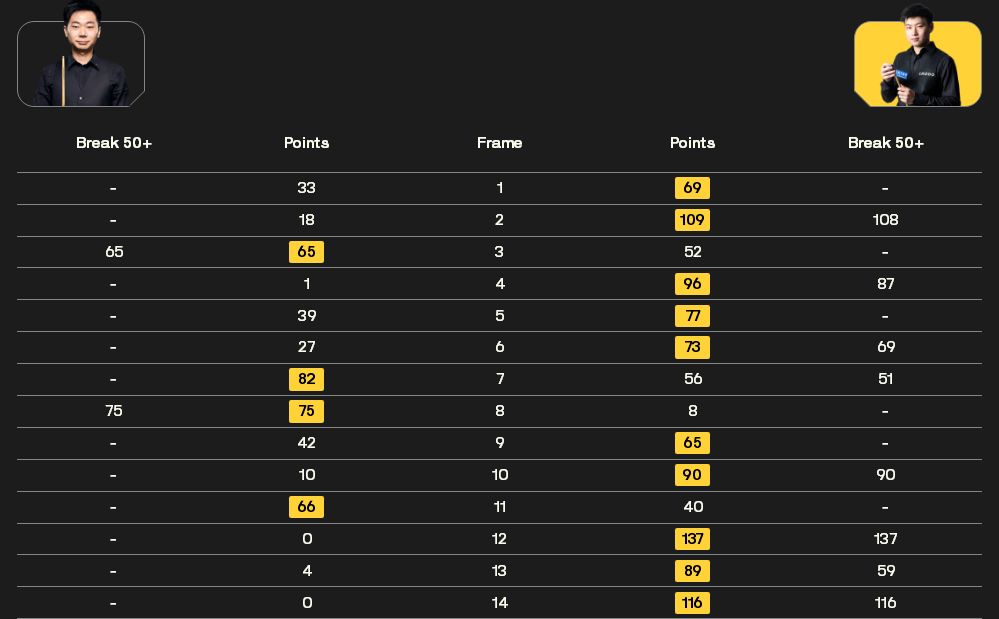The image size is (999, 619).
Task: Select the highlighted 65 points in frame 3
Action: (306, 252)
